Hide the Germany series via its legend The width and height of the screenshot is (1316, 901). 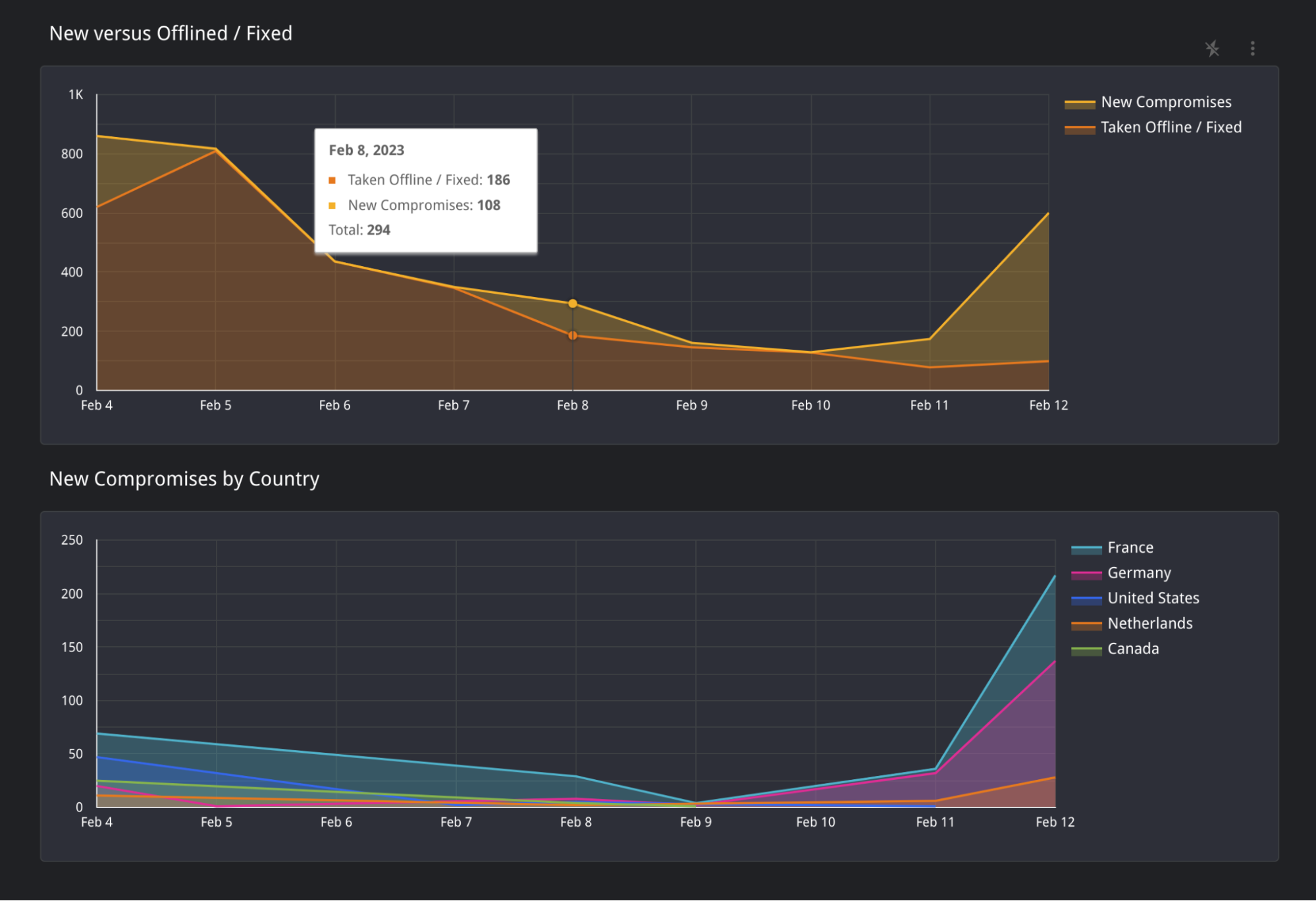point(1139,573)
